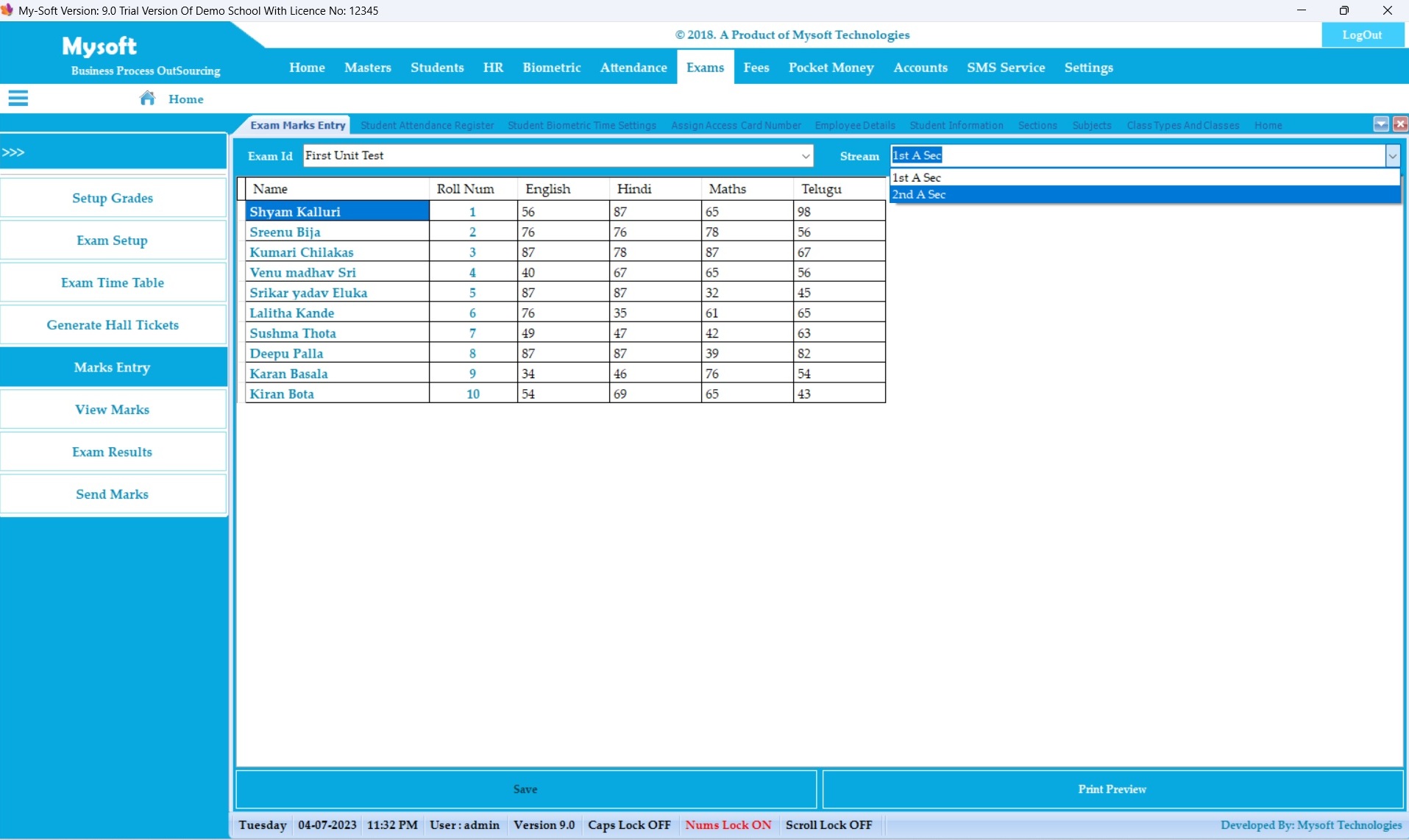1409x840 pixels.
Task: Click the Print Preview button
Action: click(1112, 789)
